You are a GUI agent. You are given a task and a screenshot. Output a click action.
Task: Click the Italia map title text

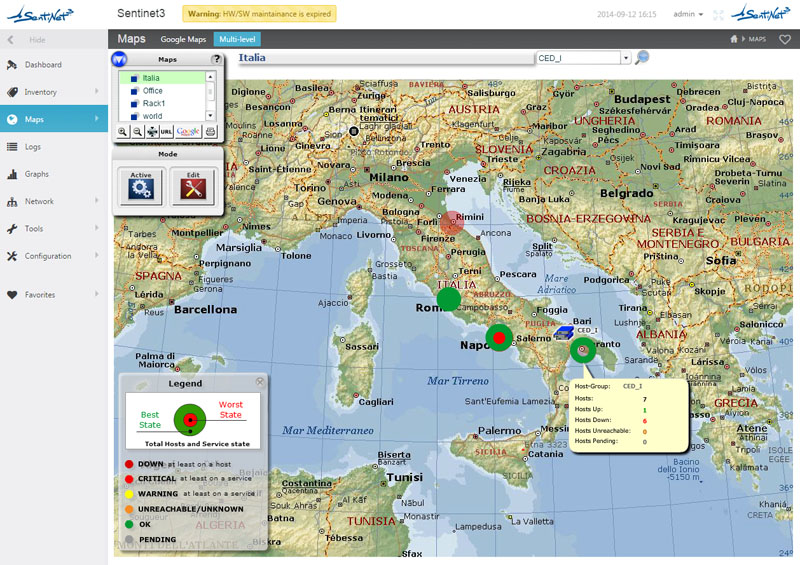point(252,57)
